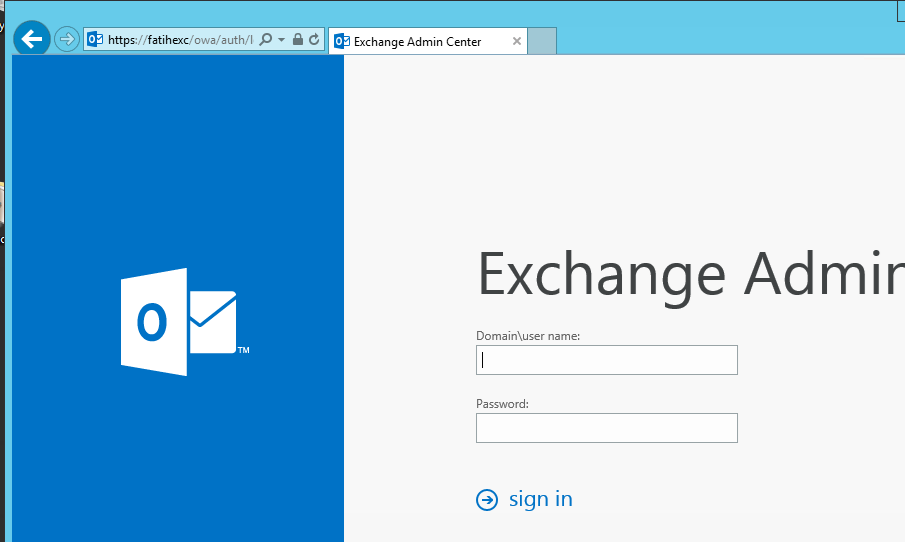Image resolution: width=905 pixels, height=542 pixels.
Task: Click the address bar URL text
Action: (x=180, y=40)
